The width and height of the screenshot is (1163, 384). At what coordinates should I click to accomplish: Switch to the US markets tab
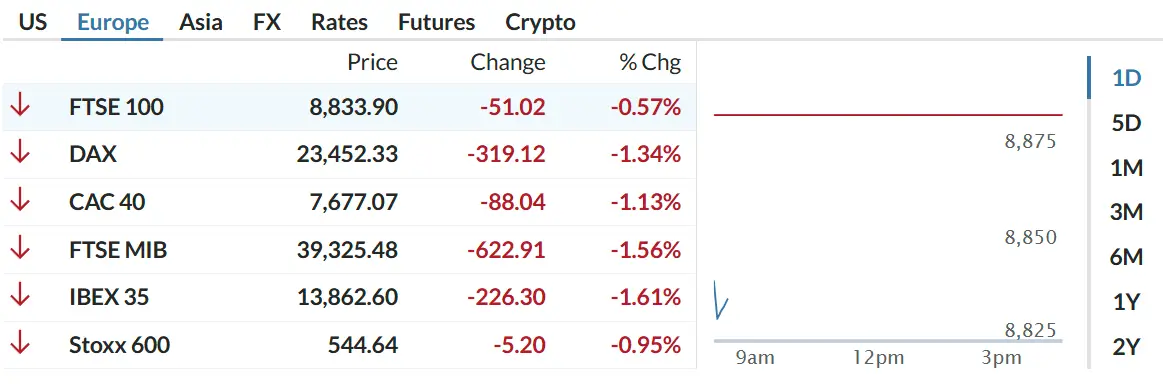(33, 22)
